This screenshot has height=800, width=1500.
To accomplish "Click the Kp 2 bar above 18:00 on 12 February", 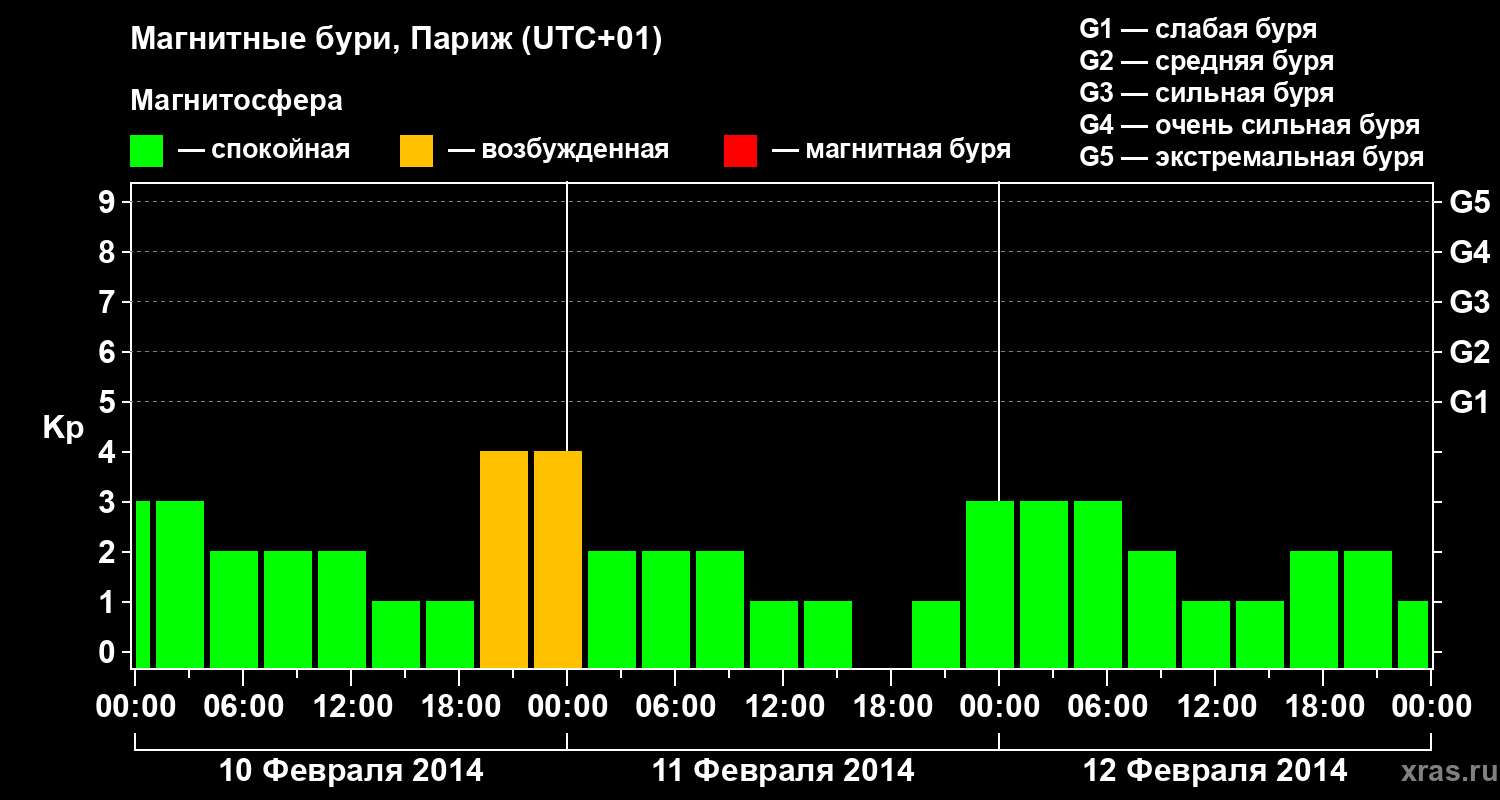I will (1314, 609).
